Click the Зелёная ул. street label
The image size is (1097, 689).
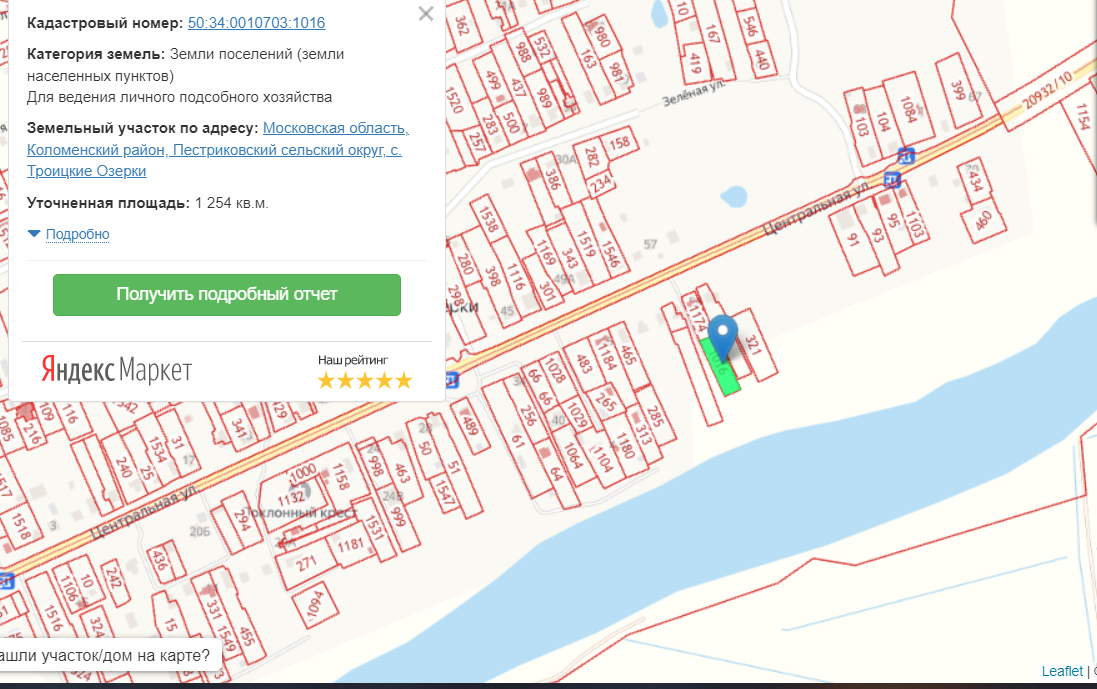pyautogui.click(x=693, y=93)
